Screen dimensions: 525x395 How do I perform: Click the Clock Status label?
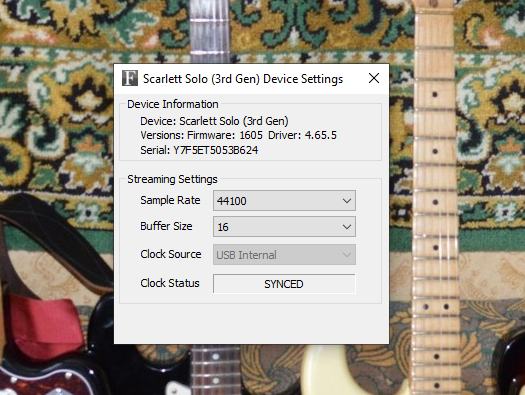tap(170, 283)
